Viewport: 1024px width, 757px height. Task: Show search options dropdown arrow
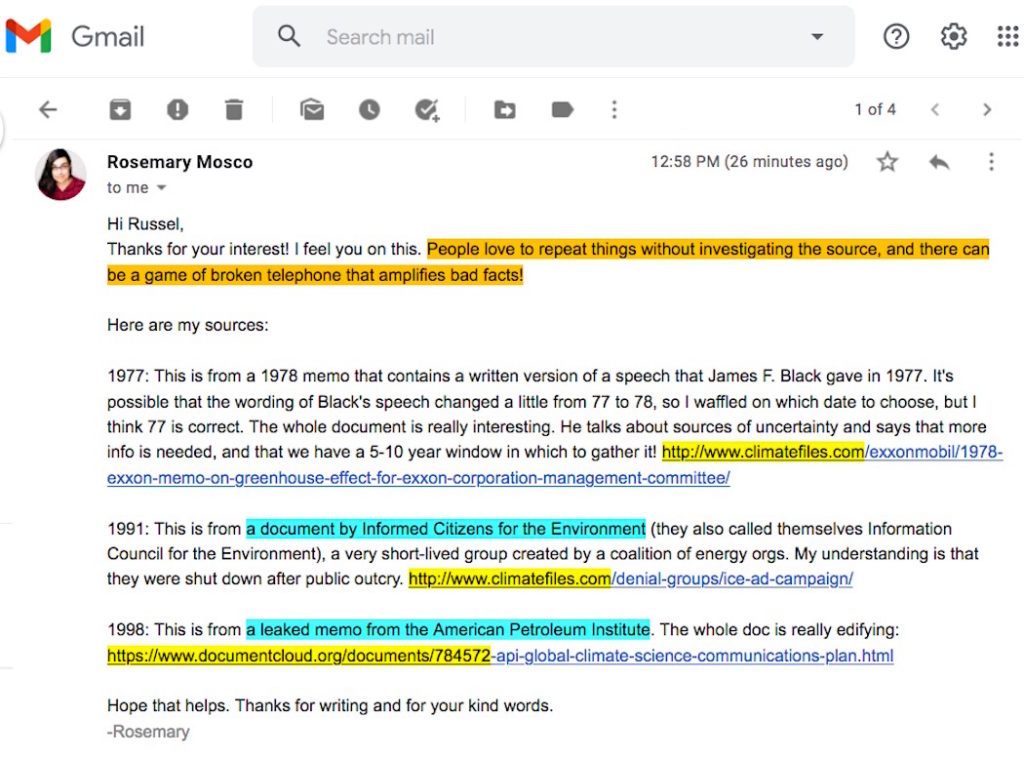817,37
